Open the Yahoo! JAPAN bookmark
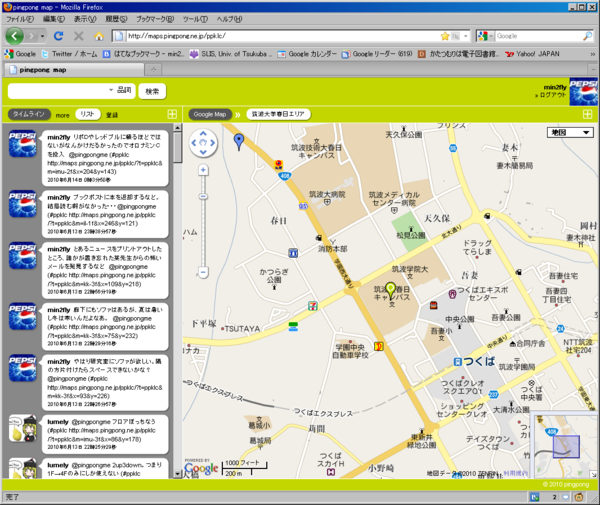The image size is (600, 505). [x=532, y=54]
